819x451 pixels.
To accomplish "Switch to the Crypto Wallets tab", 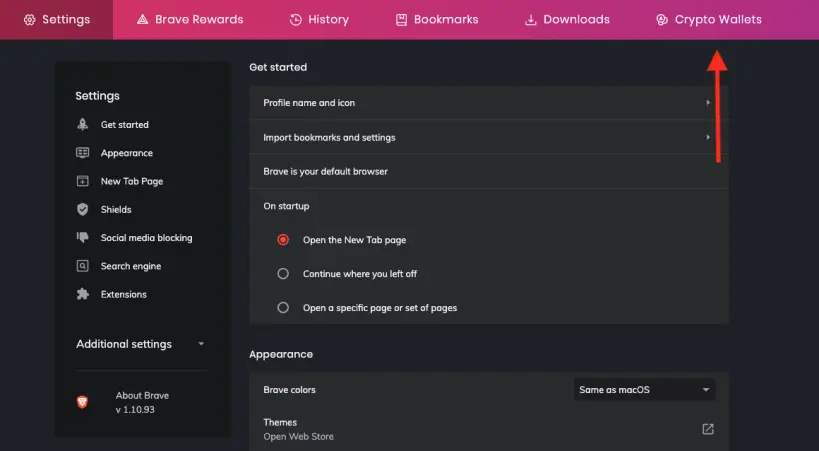I will point(709,20).
